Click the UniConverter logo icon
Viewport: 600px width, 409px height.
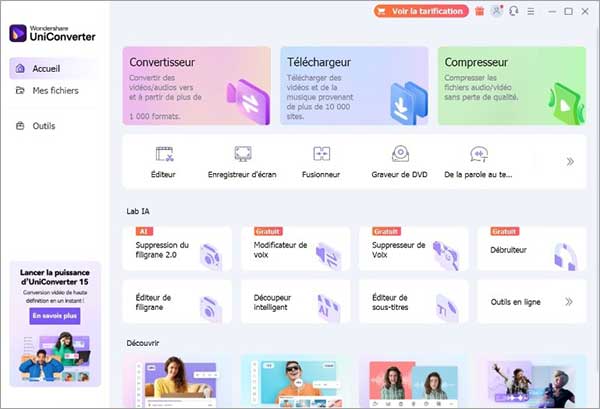18,33
